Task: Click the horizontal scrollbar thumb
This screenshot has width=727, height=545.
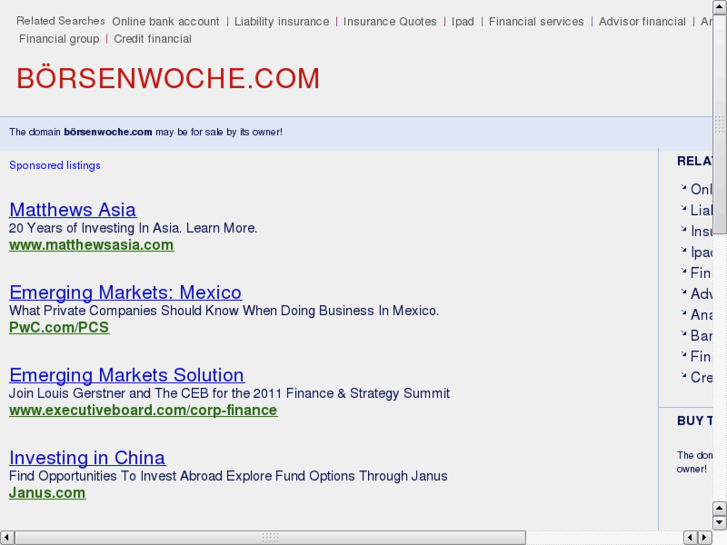Action: [270, 538]
